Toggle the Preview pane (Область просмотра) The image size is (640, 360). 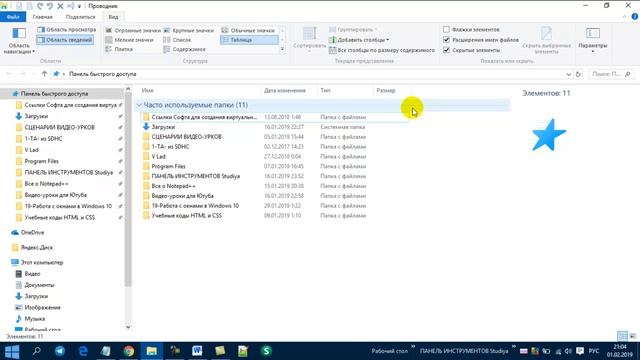(67, 30)
